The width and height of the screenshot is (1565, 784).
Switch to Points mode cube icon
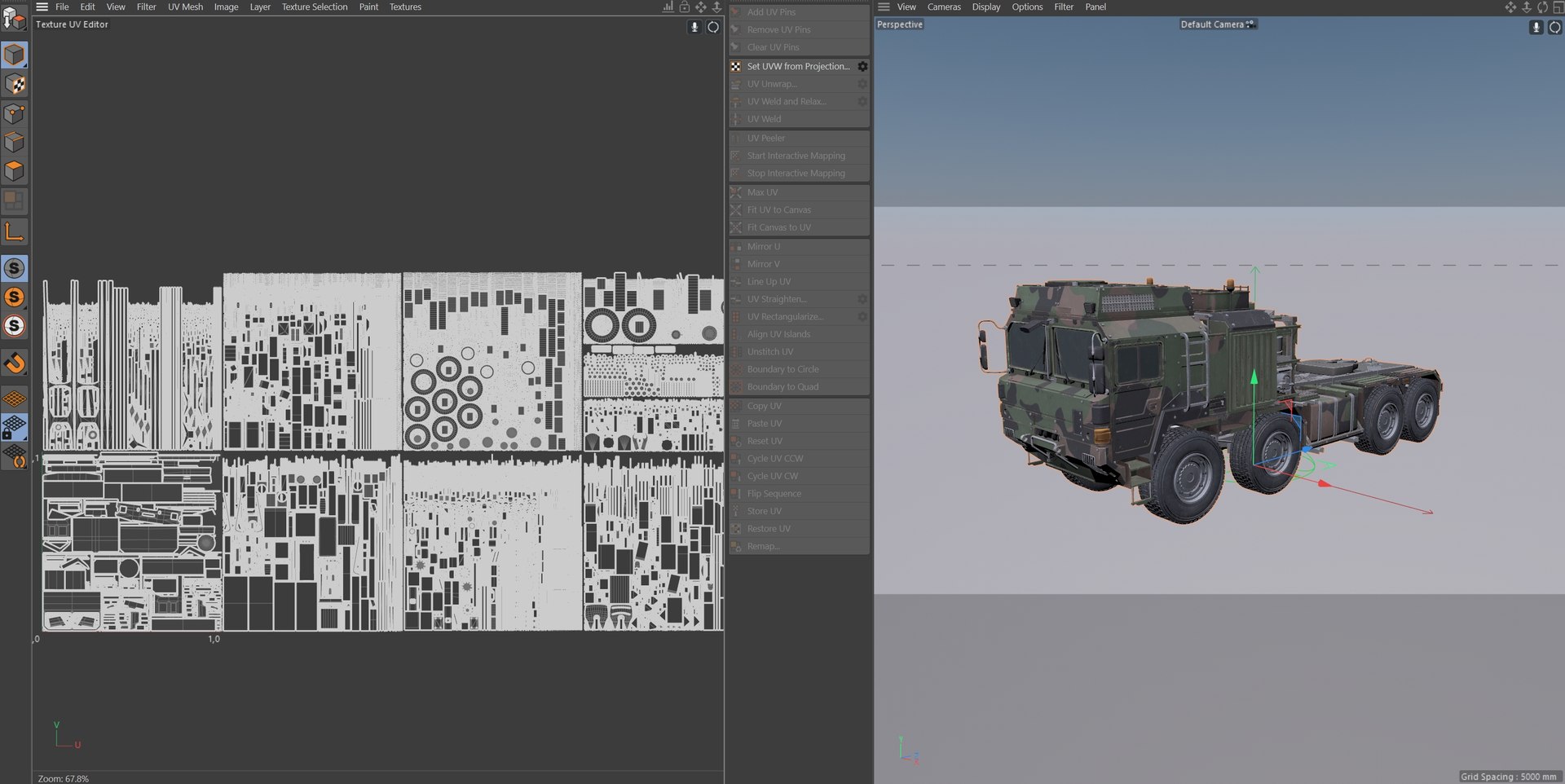pyautogui.click(x=14, y=113)
